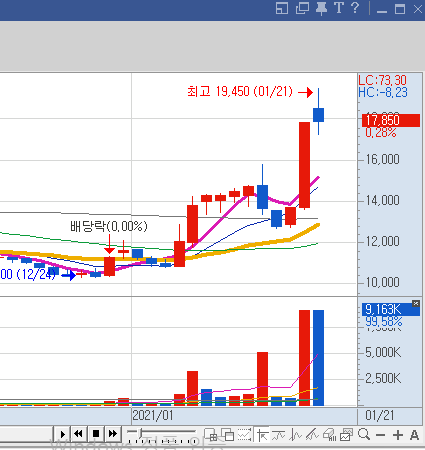Open the chart picture save icon
425x450 pixels.
tap(346, 435)
